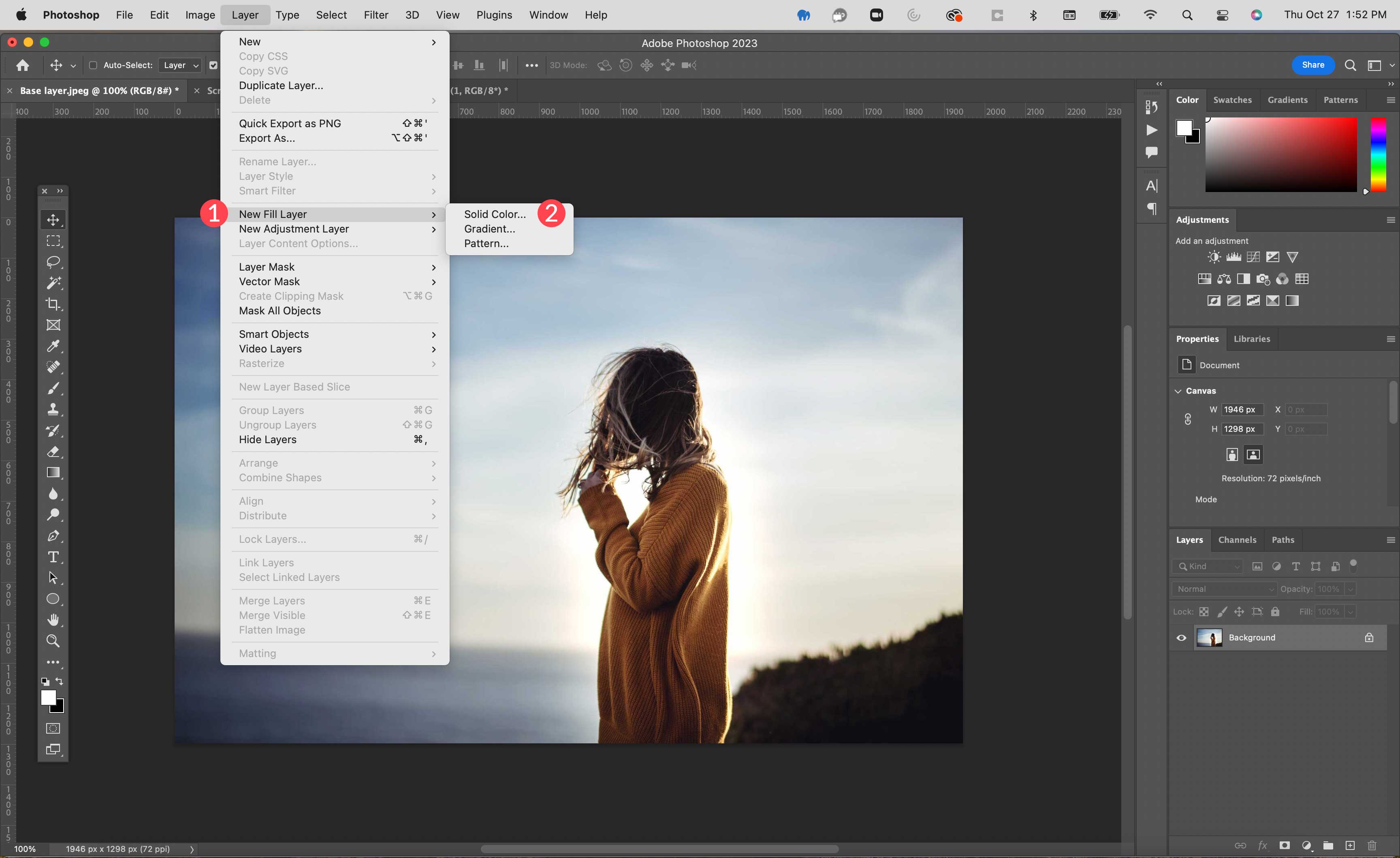
Task: Switch to the Libraries tab
Action: (1252, 338)
